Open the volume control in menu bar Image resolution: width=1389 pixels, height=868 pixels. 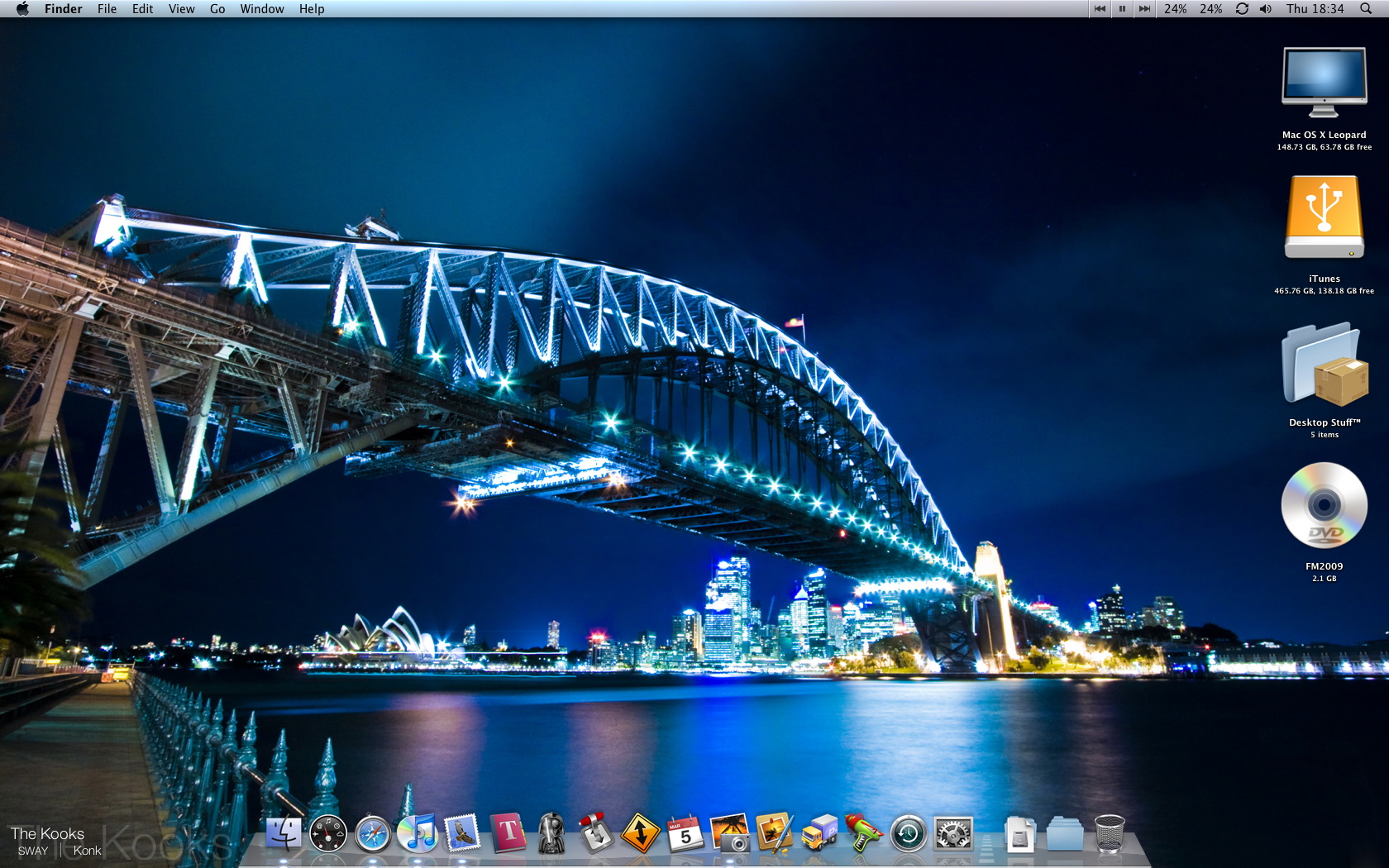tap(1265, 9)
